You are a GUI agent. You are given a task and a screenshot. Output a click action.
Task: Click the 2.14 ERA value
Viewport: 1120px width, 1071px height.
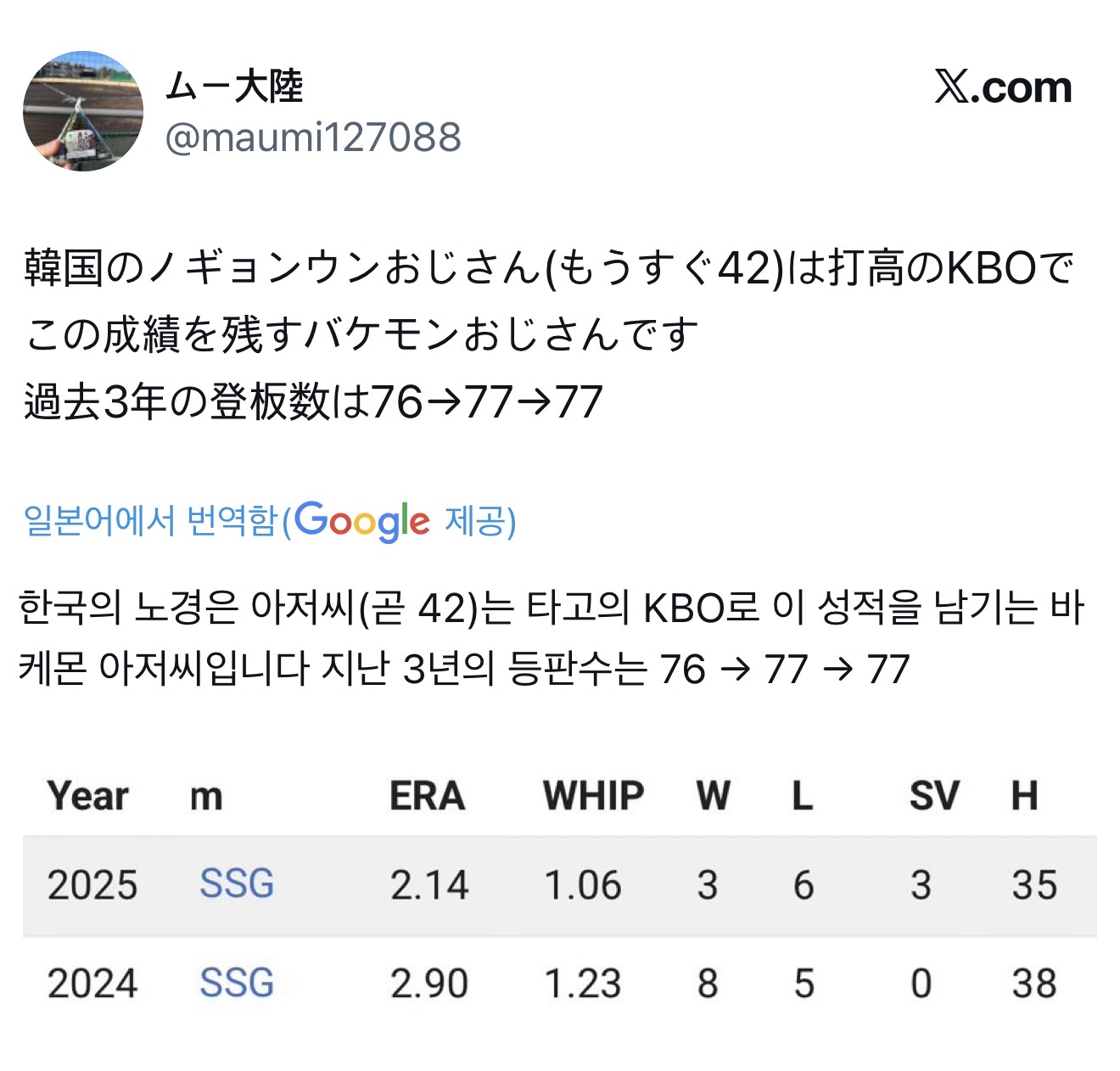429,885
